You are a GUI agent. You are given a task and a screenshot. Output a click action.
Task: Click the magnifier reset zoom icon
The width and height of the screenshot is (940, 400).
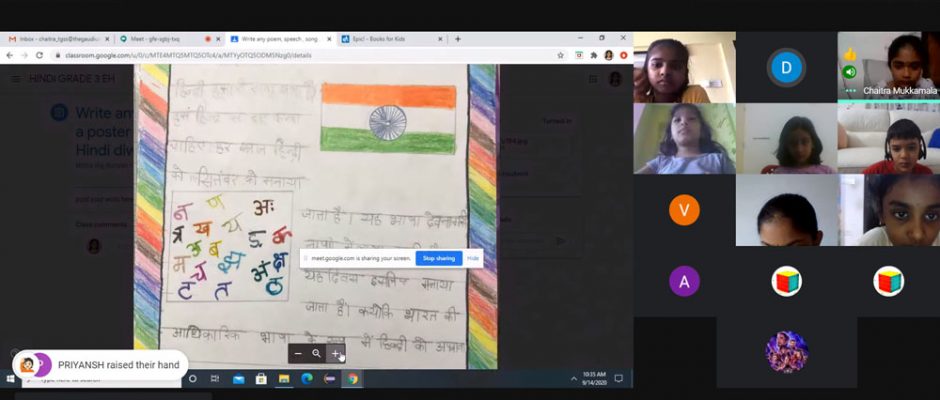point(316,354)
